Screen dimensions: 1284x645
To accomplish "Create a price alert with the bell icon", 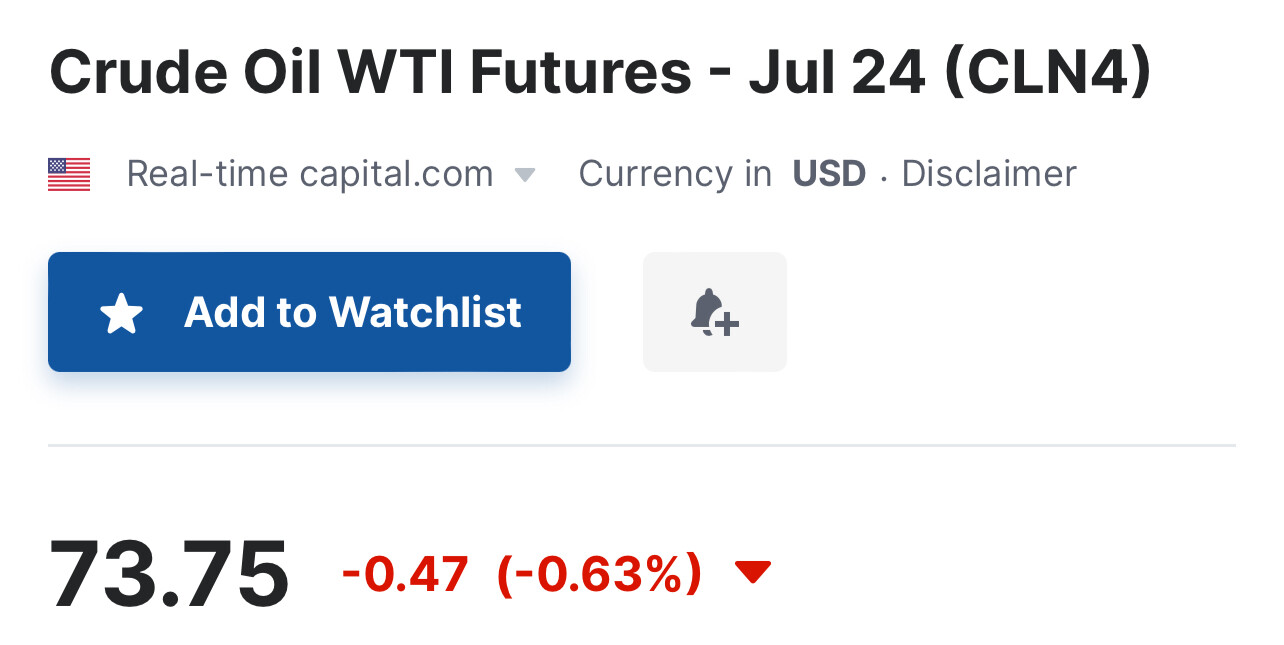I will click(713, 311).
